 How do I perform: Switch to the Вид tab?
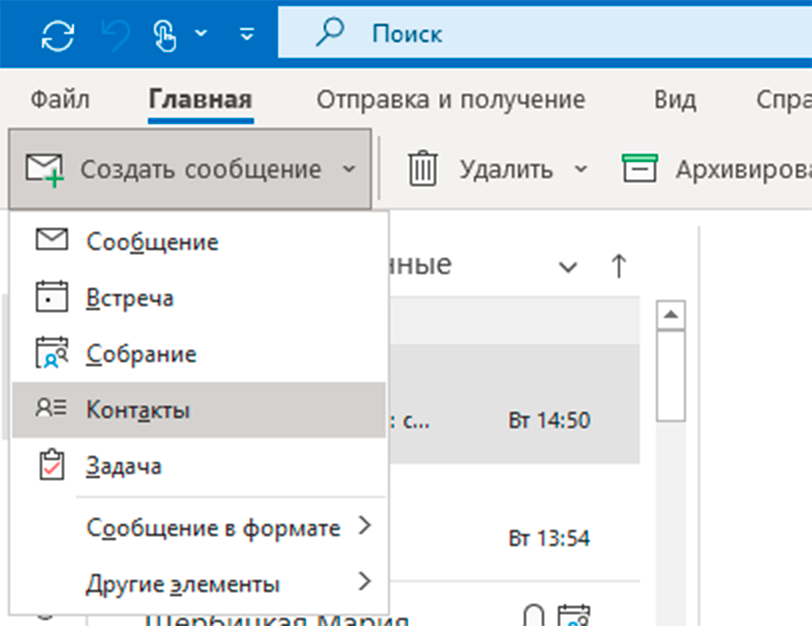[674, 100]
